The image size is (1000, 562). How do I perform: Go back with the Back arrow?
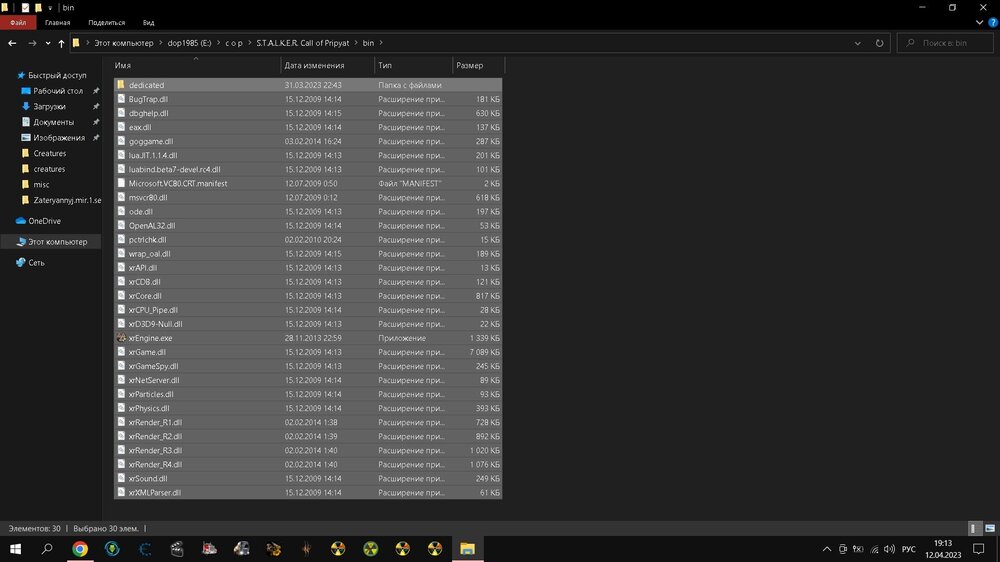tap(12, 43)
